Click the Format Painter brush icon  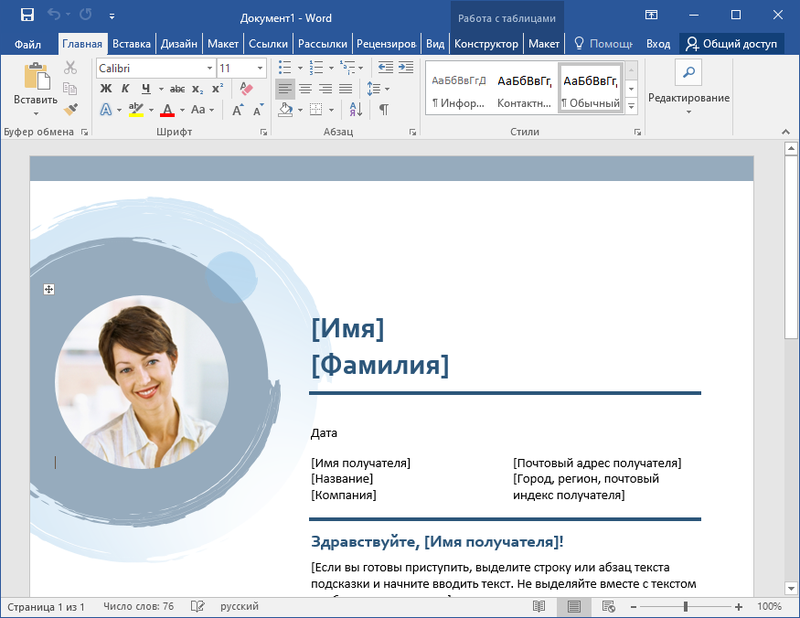(x=70, y=109)
